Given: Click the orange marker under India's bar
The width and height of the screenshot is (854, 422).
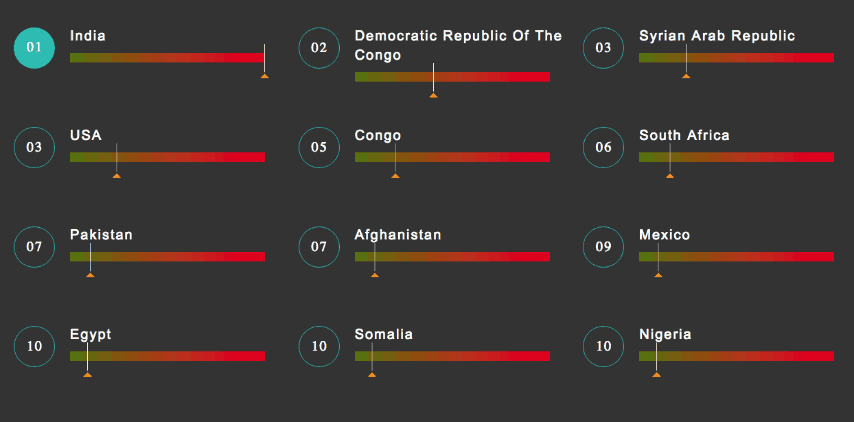Looking at the screenshot, I should 265,76.
